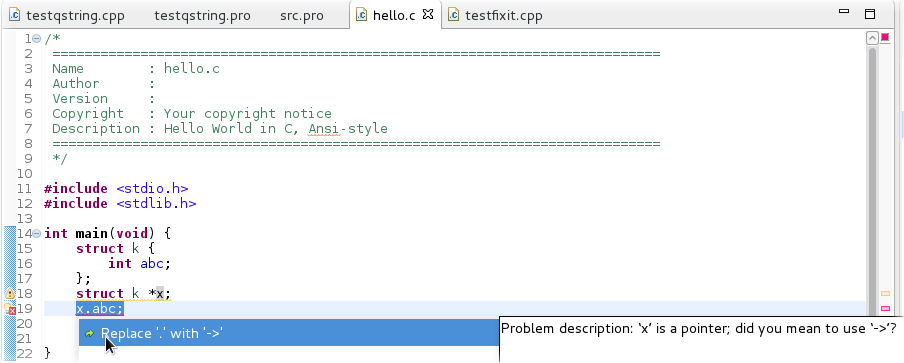Click the 'struct k {' declaration on line 15
The image size is (904, 363).
click(115, 248)
